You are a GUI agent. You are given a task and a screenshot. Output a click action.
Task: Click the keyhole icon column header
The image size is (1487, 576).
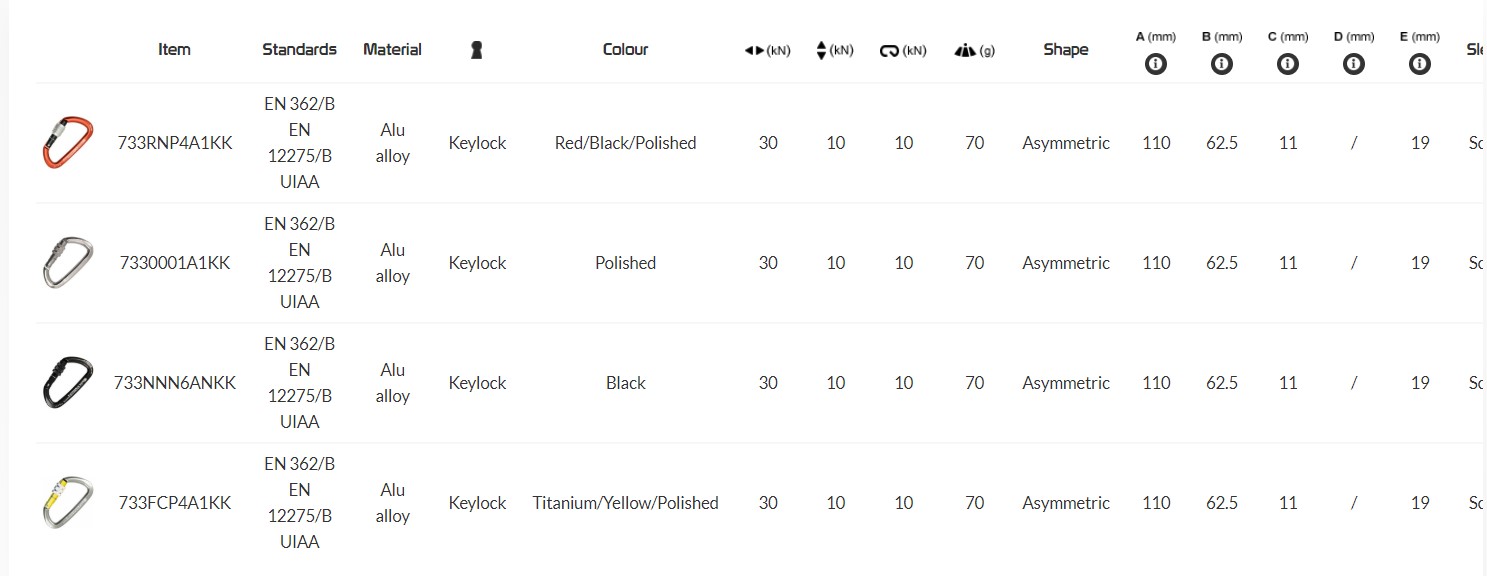[477, 50]
